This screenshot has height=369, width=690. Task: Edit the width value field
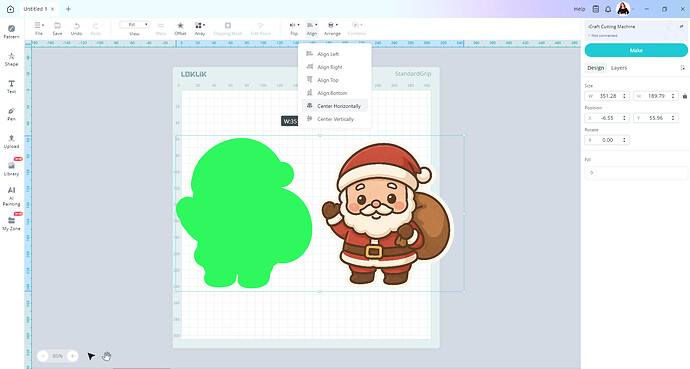607,96
